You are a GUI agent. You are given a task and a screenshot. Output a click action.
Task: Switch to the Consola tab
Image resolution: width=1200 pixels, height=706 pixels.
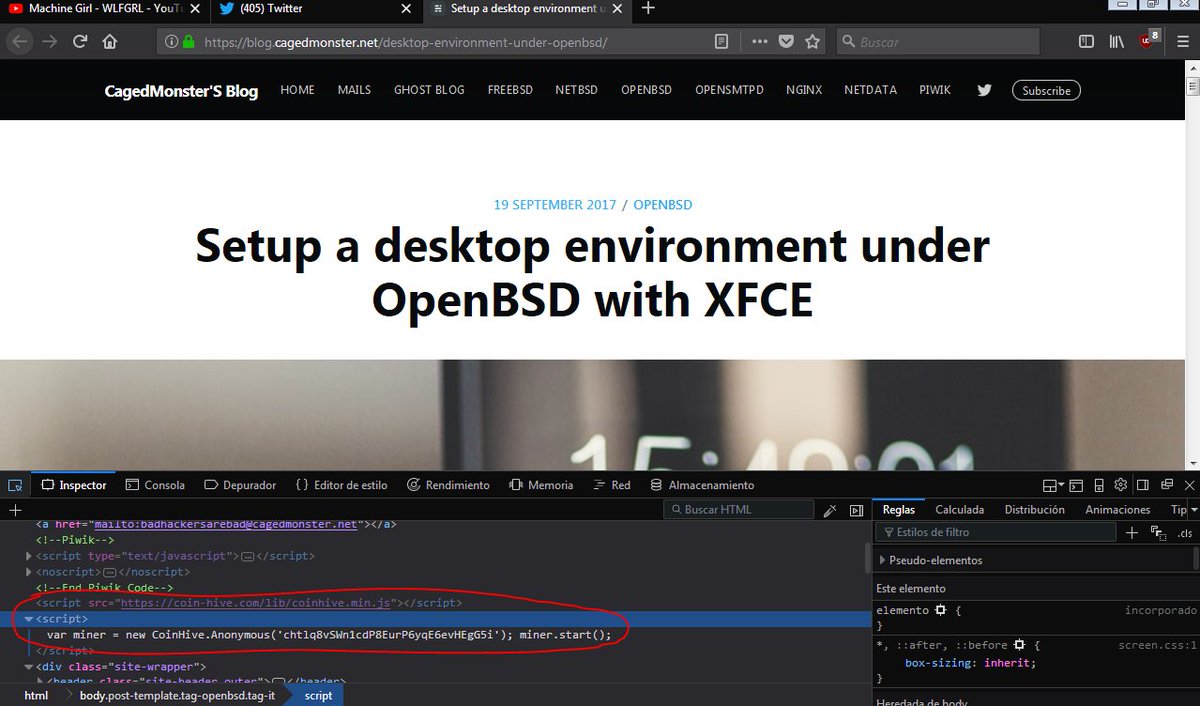click(x=155, y=485)
